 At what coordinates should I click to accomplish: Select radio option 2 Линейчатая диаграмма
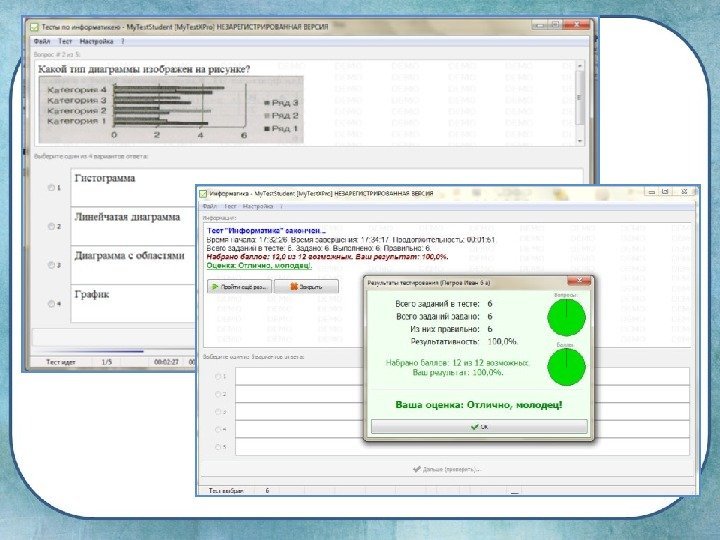coord(51,226)
